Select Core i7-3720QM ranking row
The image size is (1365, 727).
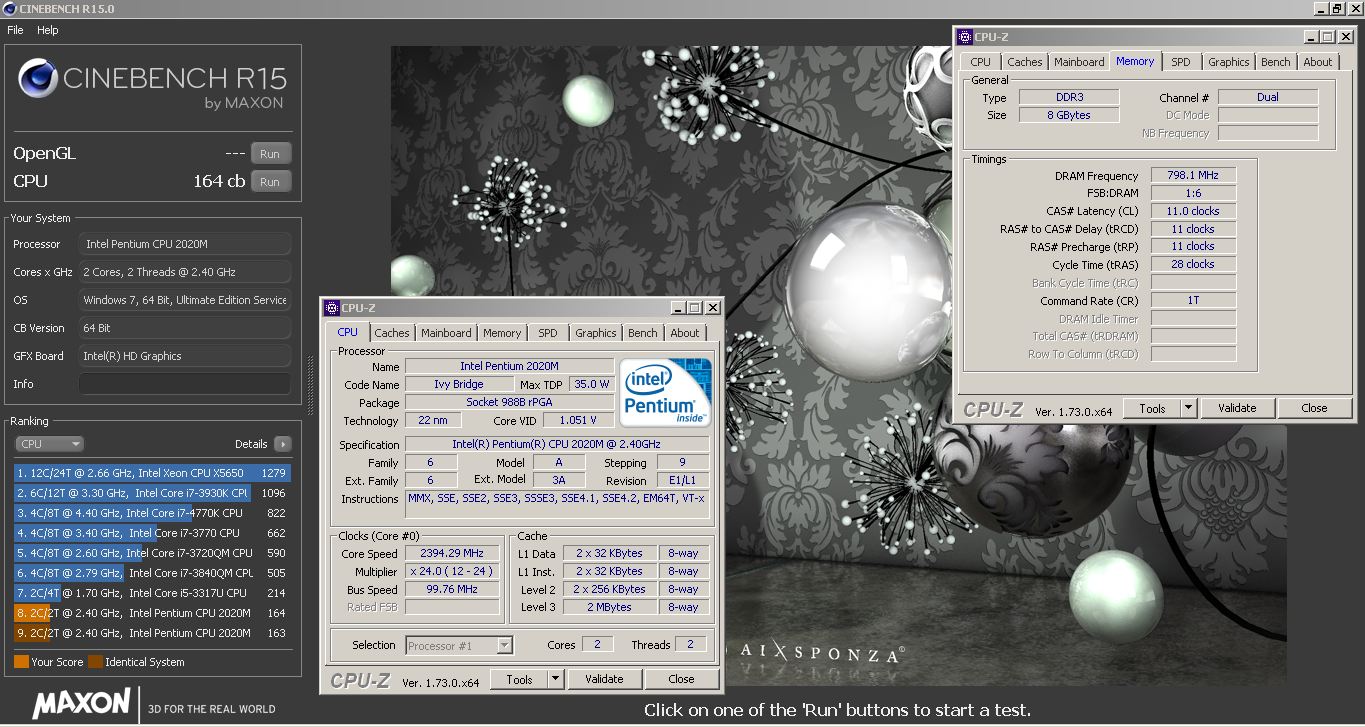pyautogui.click(x=152, y=553)
